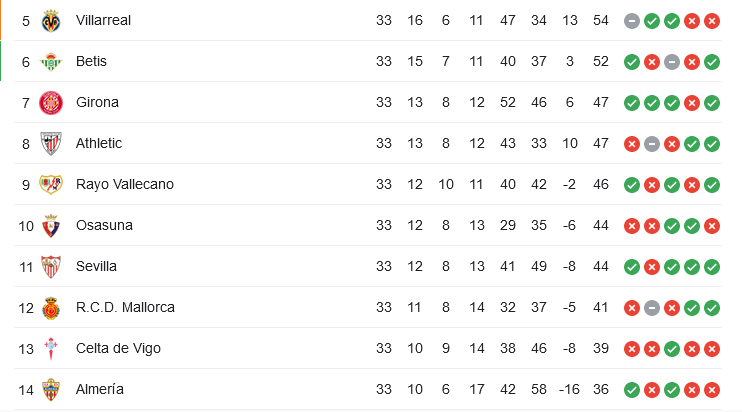Viewport: 742px width, 412px height.
Task: Click Almería's points value 36
Action: coord(601,389)
